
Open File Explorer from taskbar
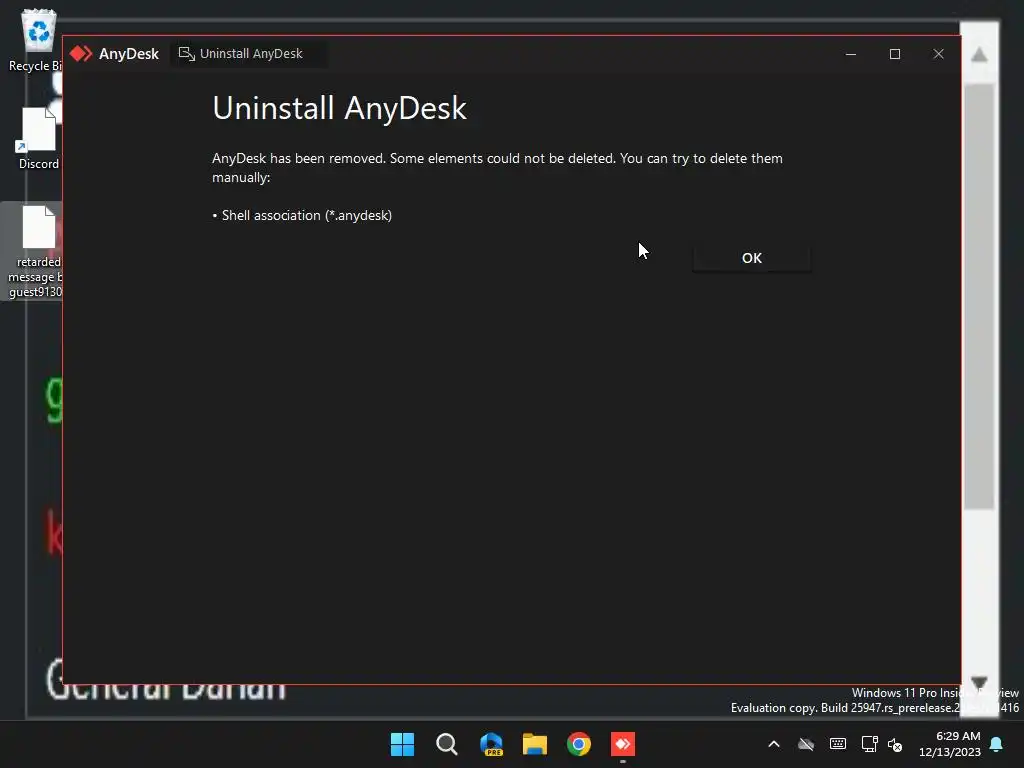coord(535,744)
